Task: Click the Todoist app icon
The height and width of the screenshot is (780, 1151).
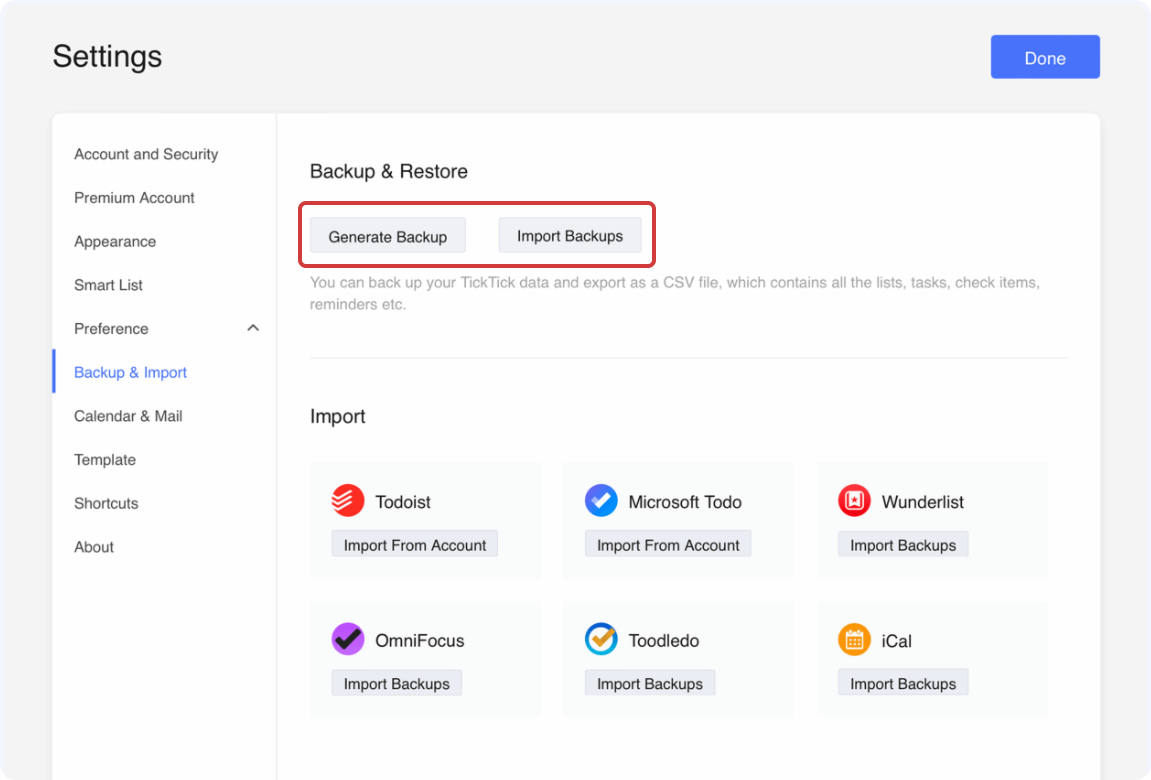Action: coord(348,501)
